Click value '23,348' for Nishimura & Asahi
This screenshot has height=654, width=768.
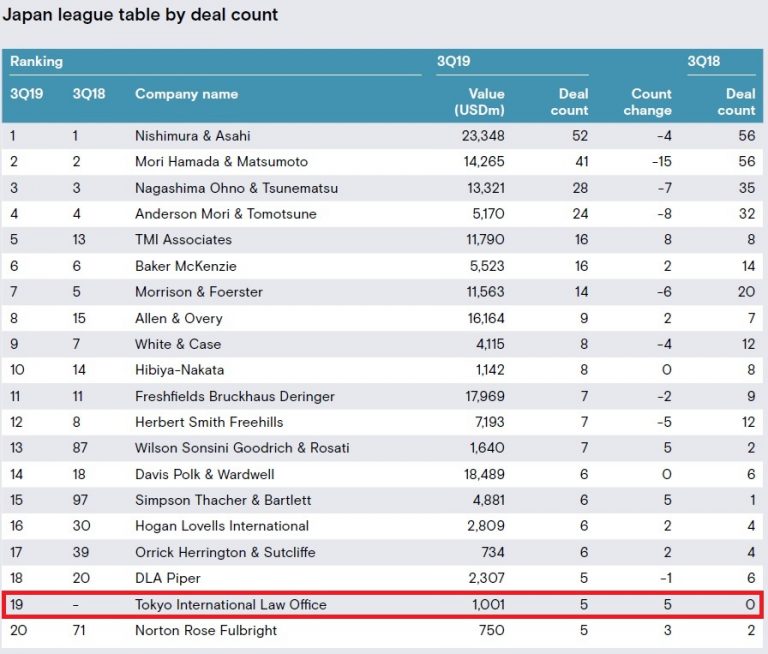[483, 136]
